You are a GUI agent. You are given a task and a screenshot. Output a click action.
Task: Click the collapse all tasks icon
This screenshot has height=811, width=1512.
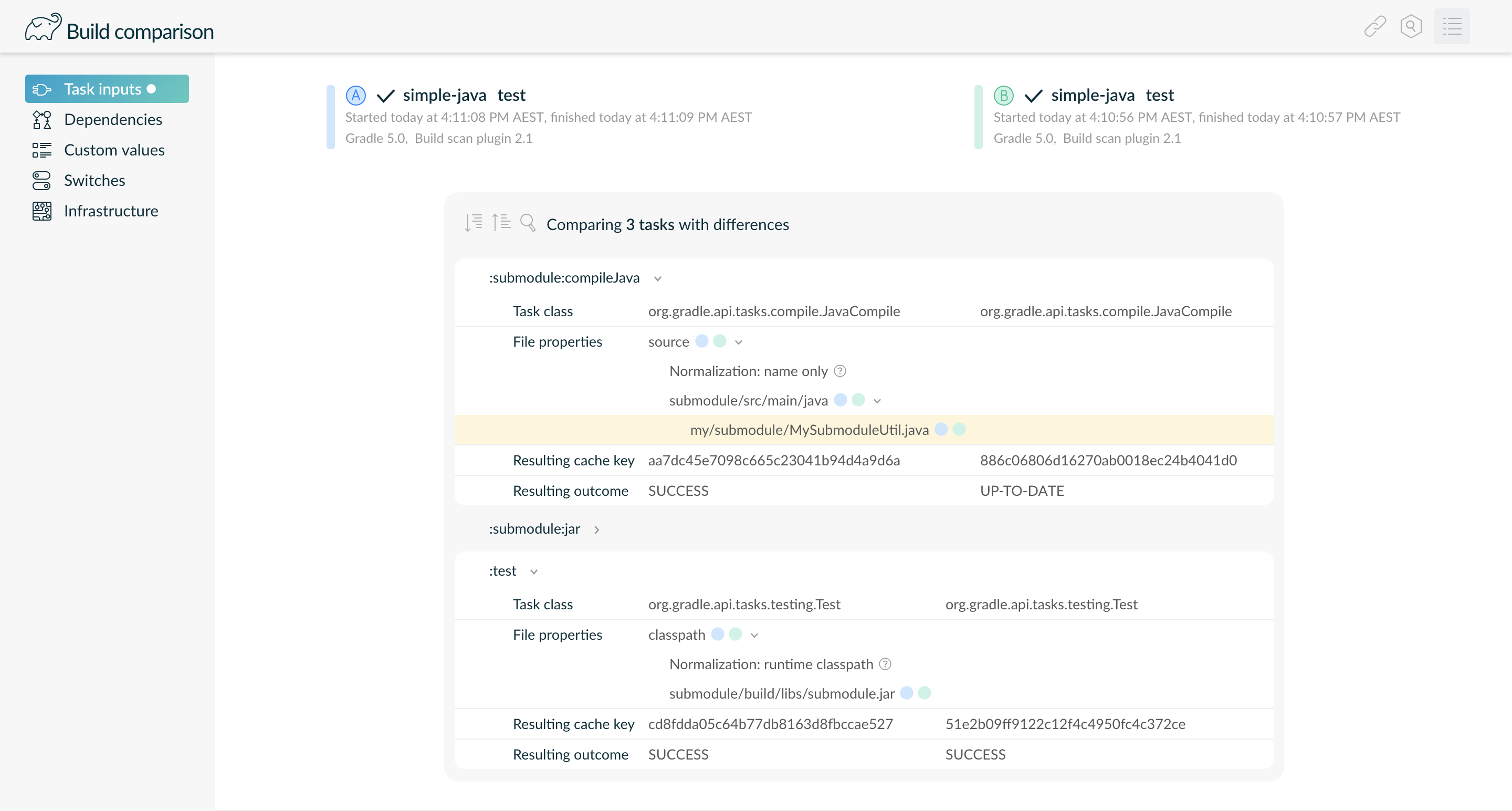tap(501, 223)
